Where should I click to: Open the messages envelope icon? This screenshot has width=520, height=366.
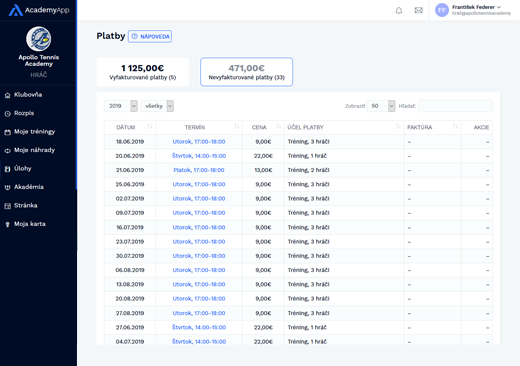coord(418,10)
